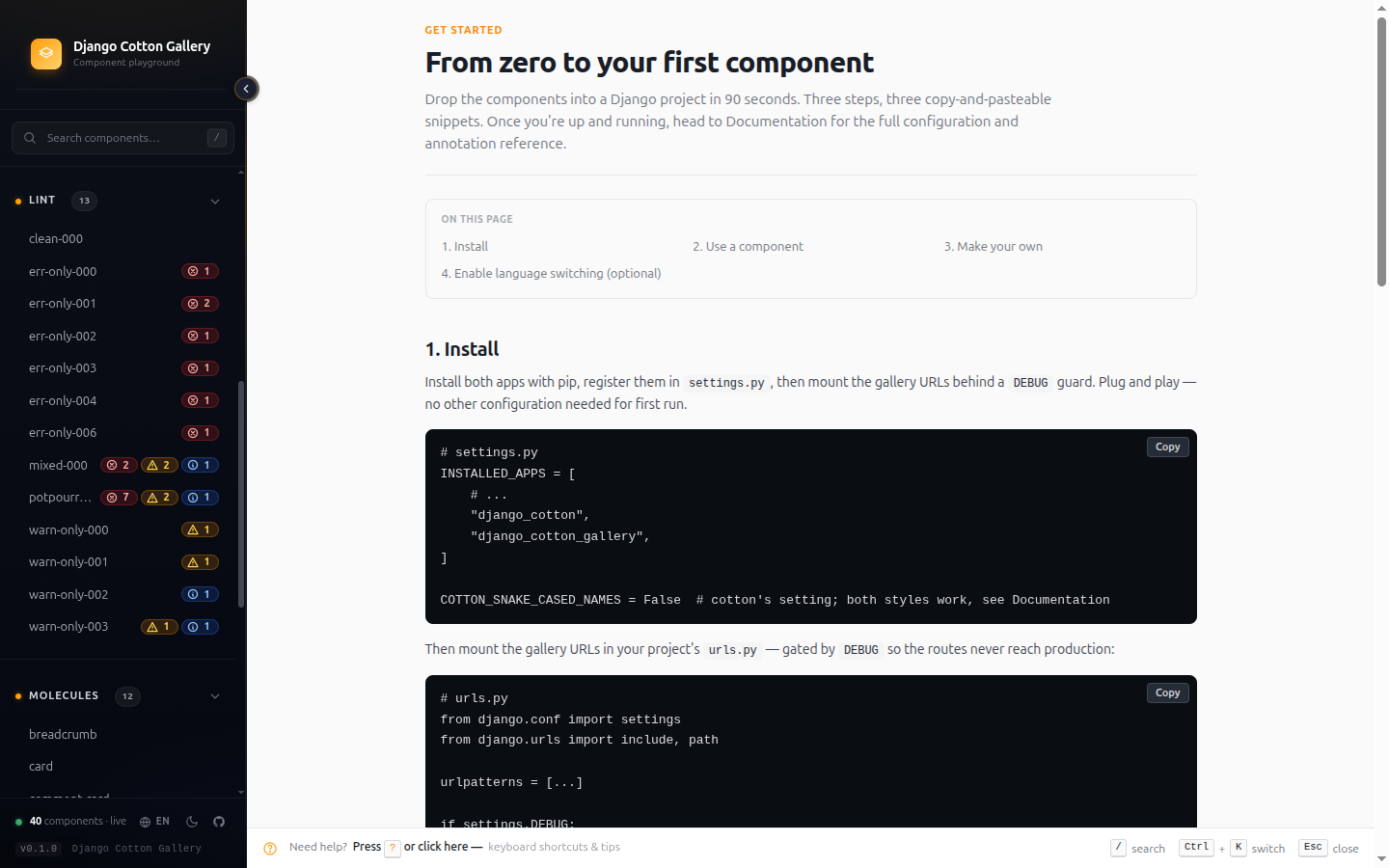1389x868 pixels.
Task: Copy the settings.py code snippet
Action: pyautogui.click(x=1167, y=447)
